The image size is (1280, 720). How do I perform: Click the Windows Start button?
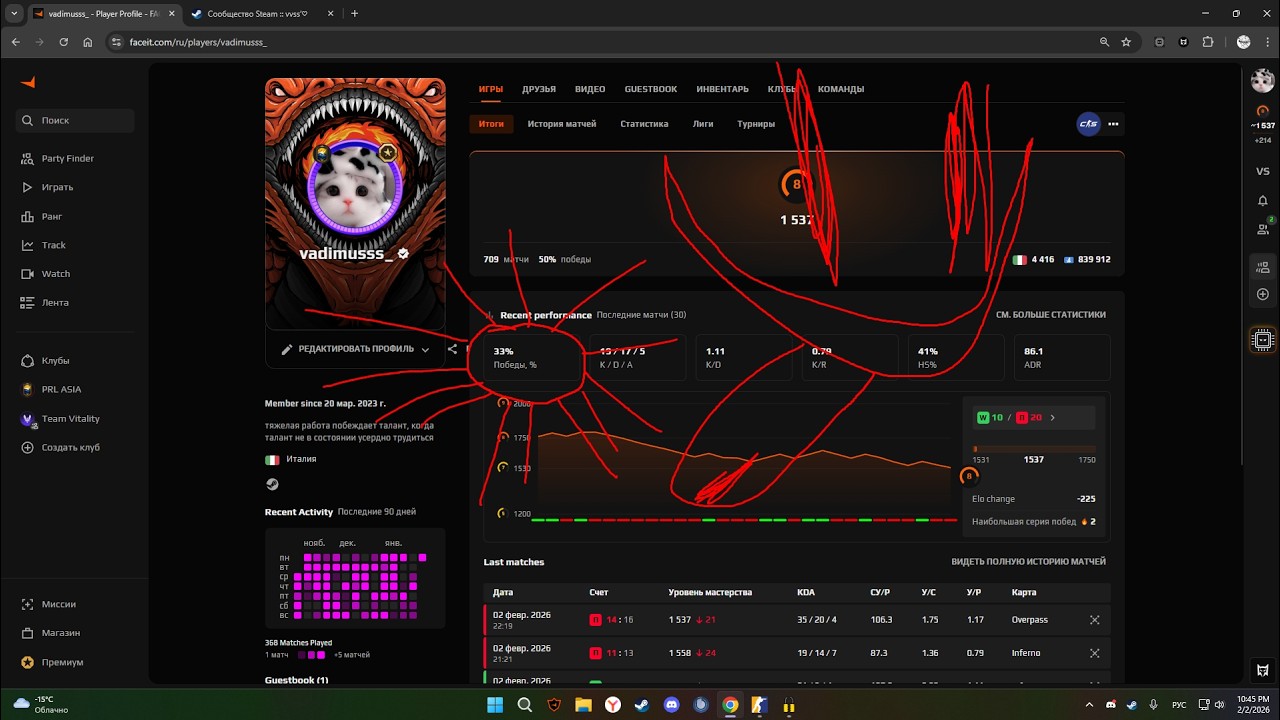[495, 705]
